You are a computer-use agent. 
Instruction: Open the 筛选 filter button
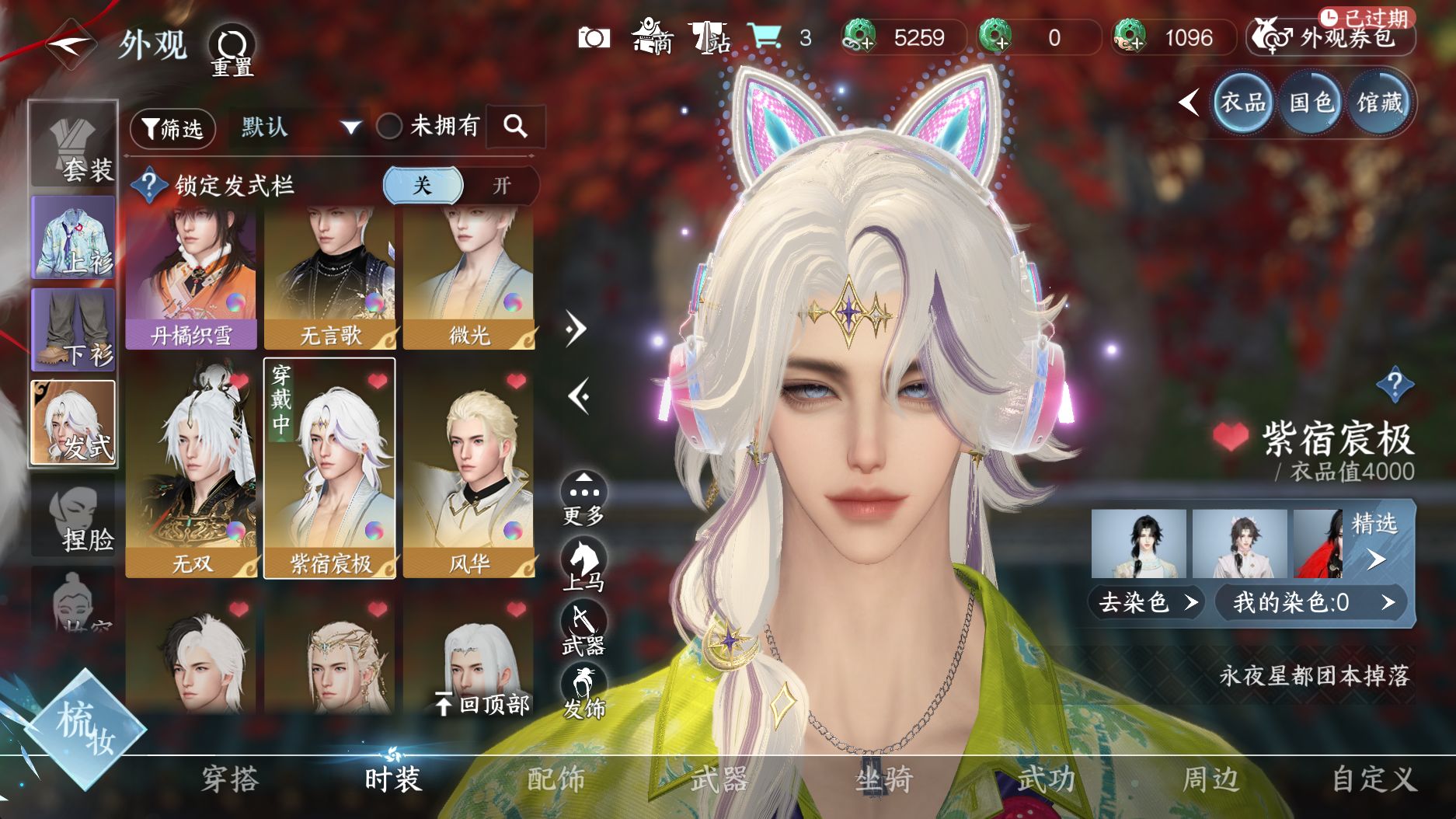[x=172, y=128]
